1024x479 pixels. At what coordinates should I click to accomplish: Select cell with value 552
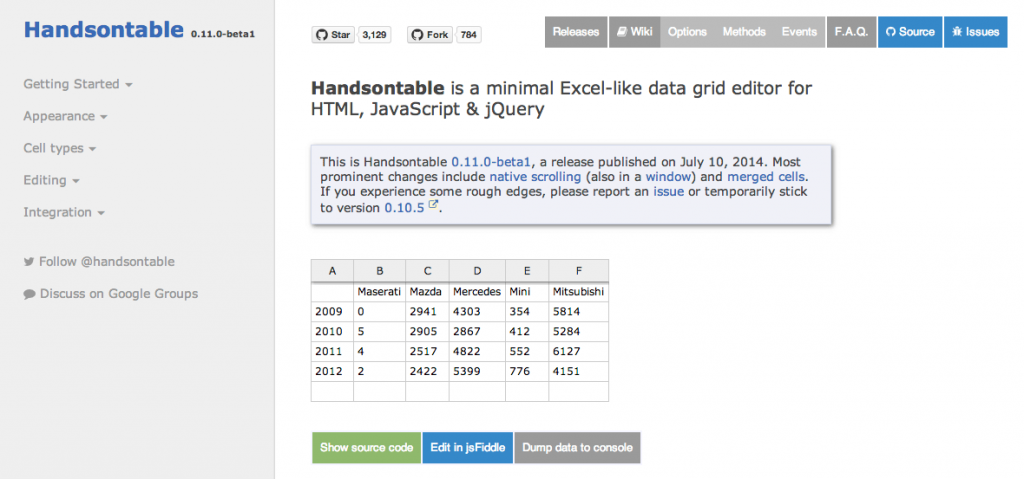527,352
